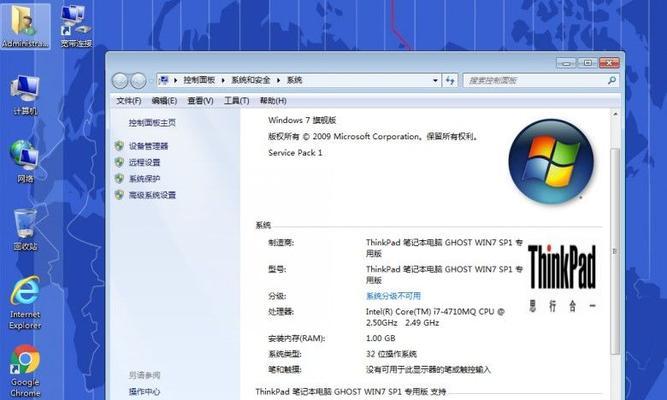Click 系统 in the breadcrumb path
The image size is (667, 400).
[x=294, y=80]
